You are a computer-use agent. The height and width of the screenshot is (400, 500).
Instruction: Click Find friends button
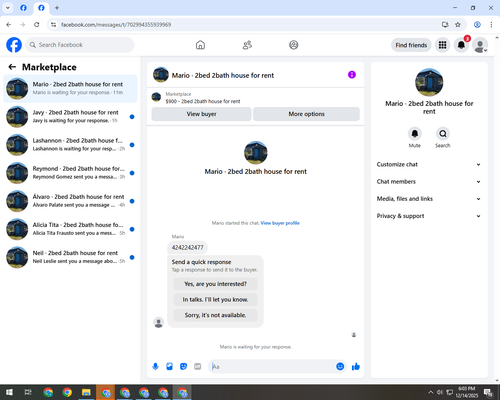(411, 45)
